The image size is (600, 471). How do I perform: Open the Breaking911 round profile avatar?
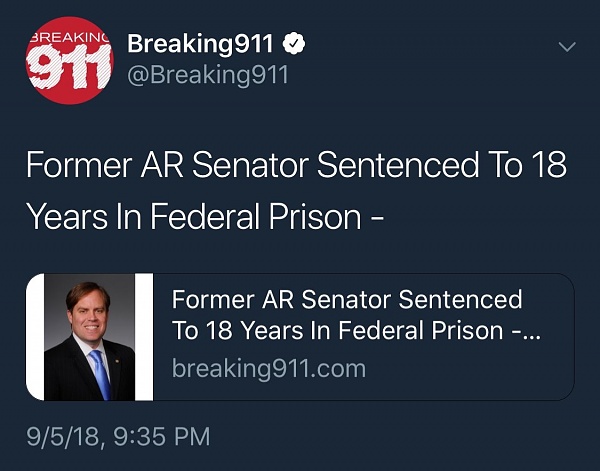click(x=69, y=60)
